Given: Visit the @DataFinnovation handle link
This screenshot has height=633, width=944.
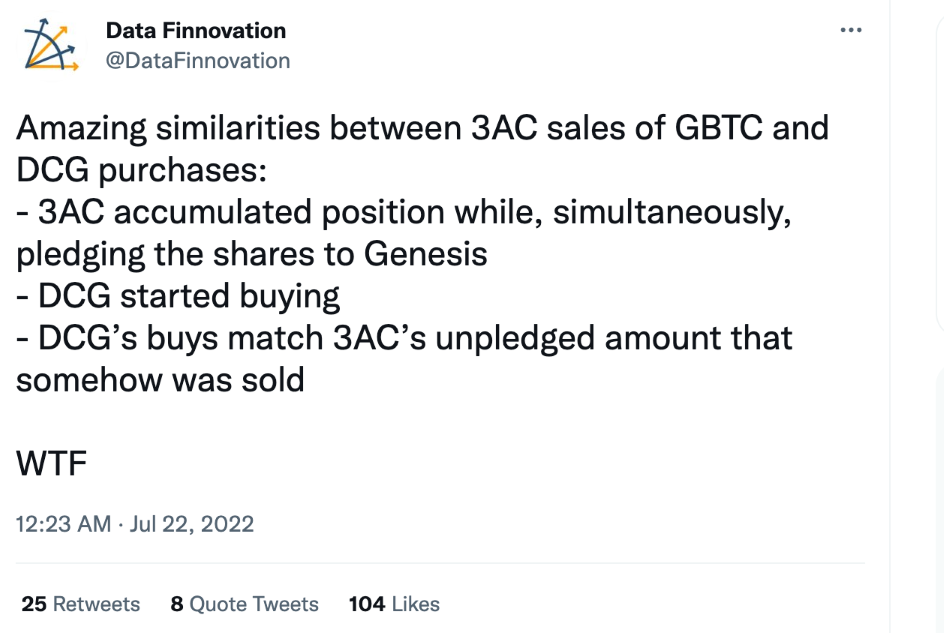Looking at the screenshot, I should 198,60.
